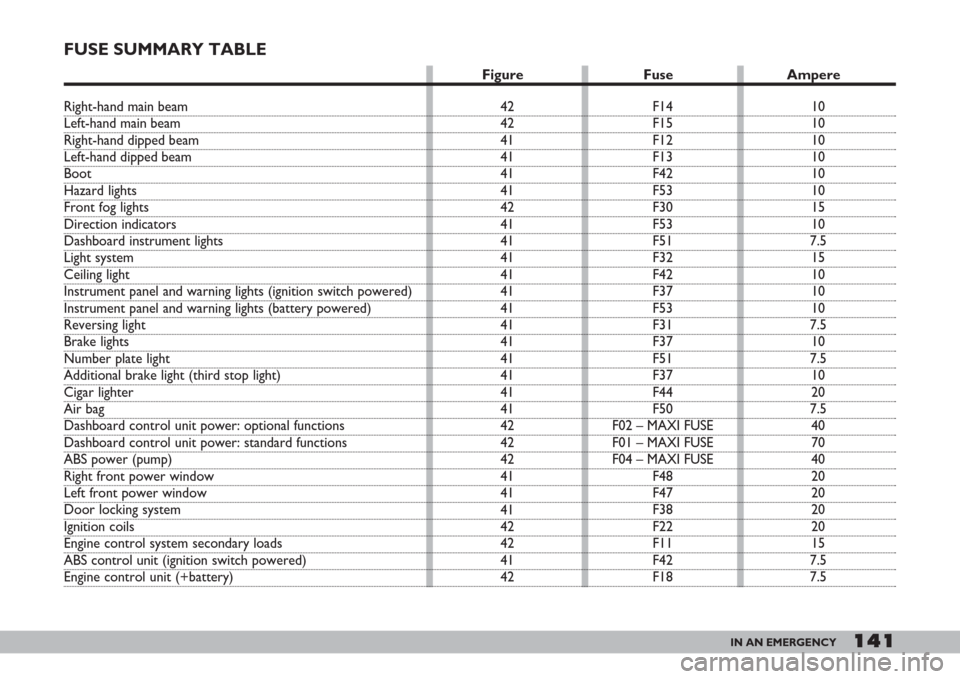Select the F04 – MAXI FUSE entry

(662, 459)
